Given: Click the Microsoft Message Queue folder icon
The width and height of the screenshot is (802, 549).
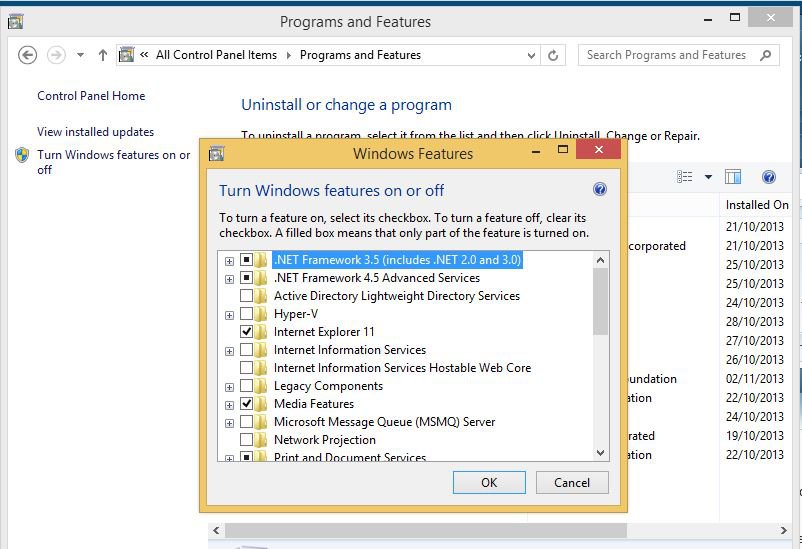Looking at the screenshot, I should point(261,422).
